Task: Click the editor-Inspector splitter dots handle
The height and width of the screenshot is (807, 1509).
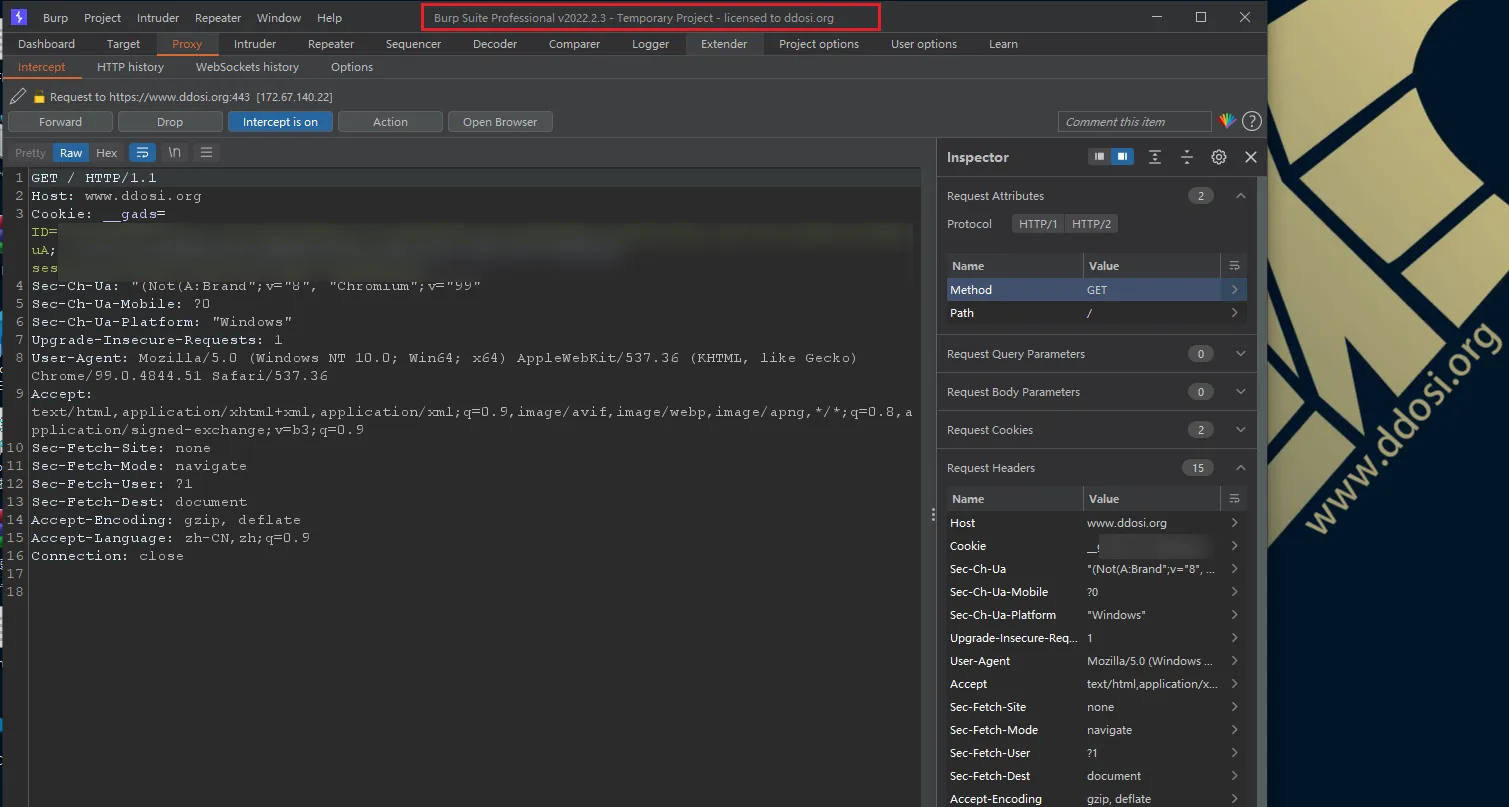Action: pos(932,514)
